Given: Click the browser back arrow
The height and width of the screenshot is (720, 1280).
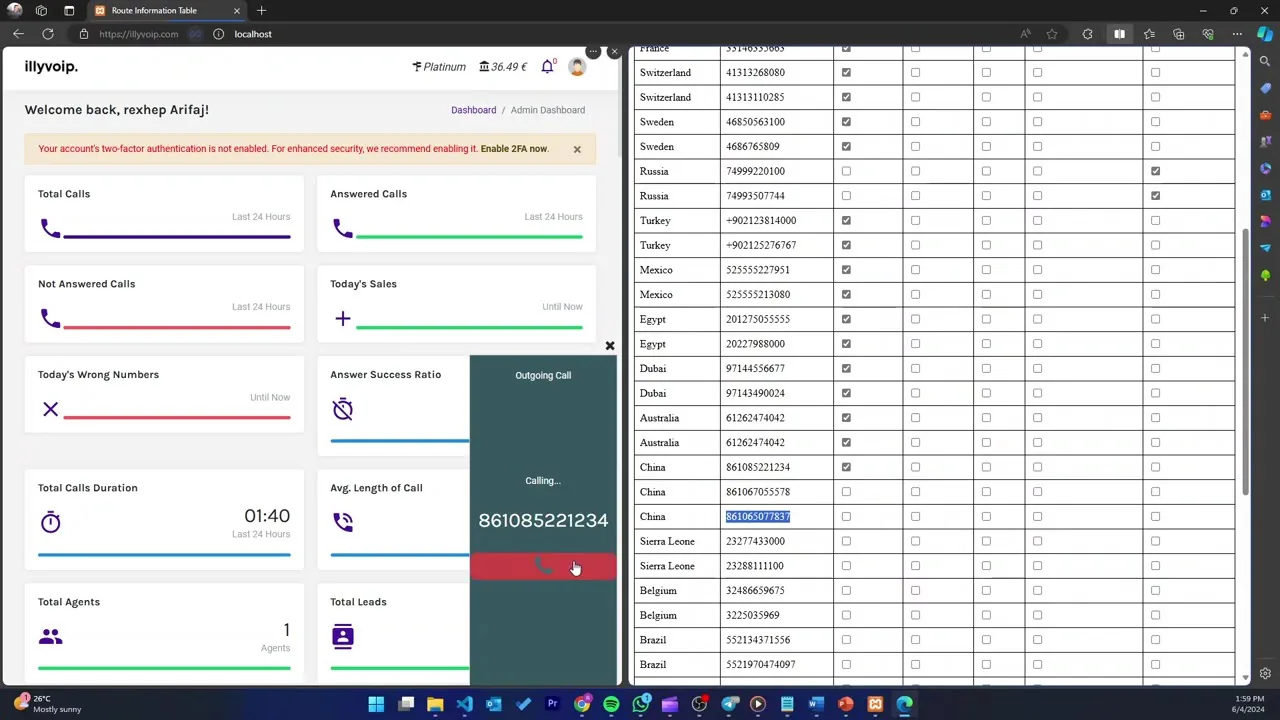Looking at the screenshot, I should point(18,34).
